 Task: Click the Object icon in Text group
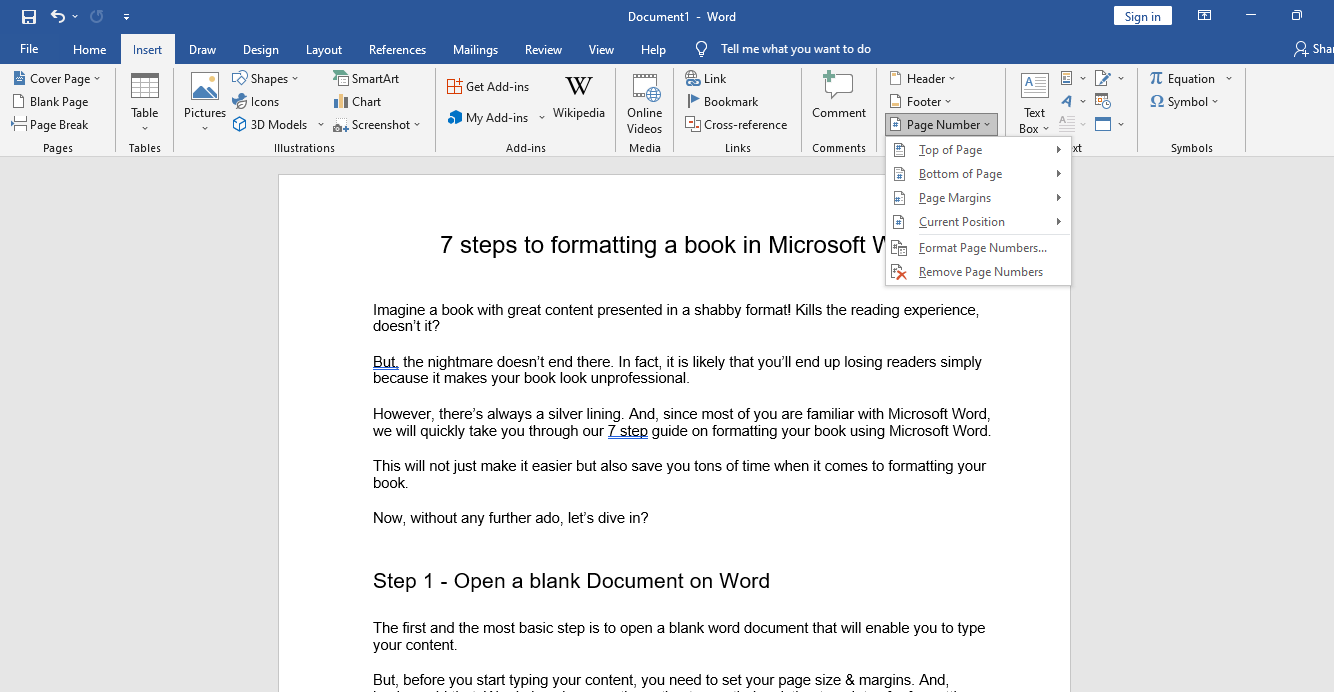(1103, 124)
